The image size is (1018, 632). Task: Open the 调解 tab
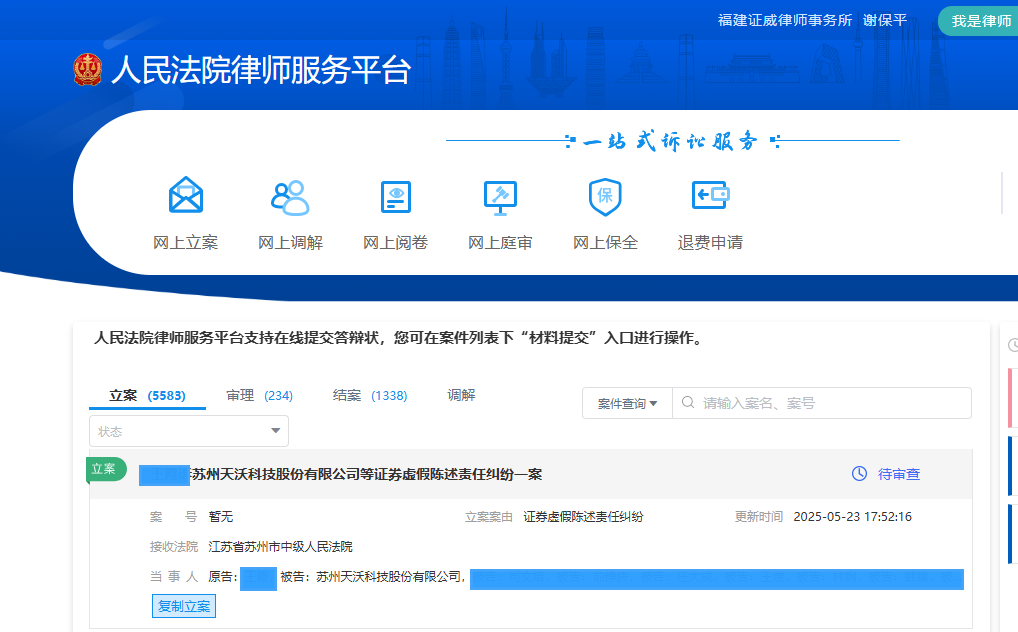461,395
